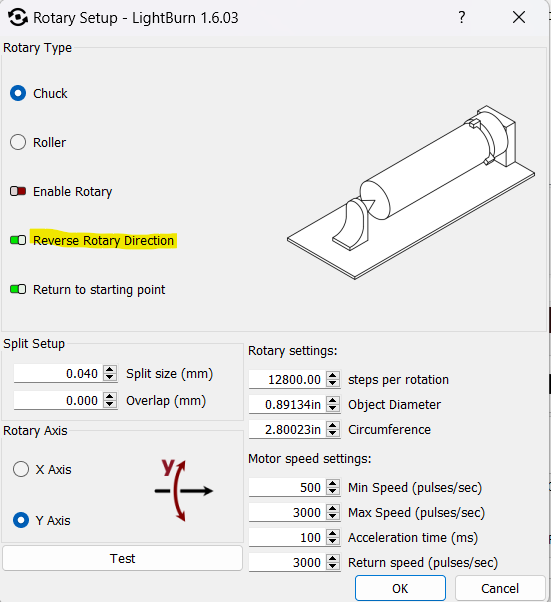551x602 pixels.
Task: Click the LightBurn Rotary Setup title icon
Action: pos(18,18)
